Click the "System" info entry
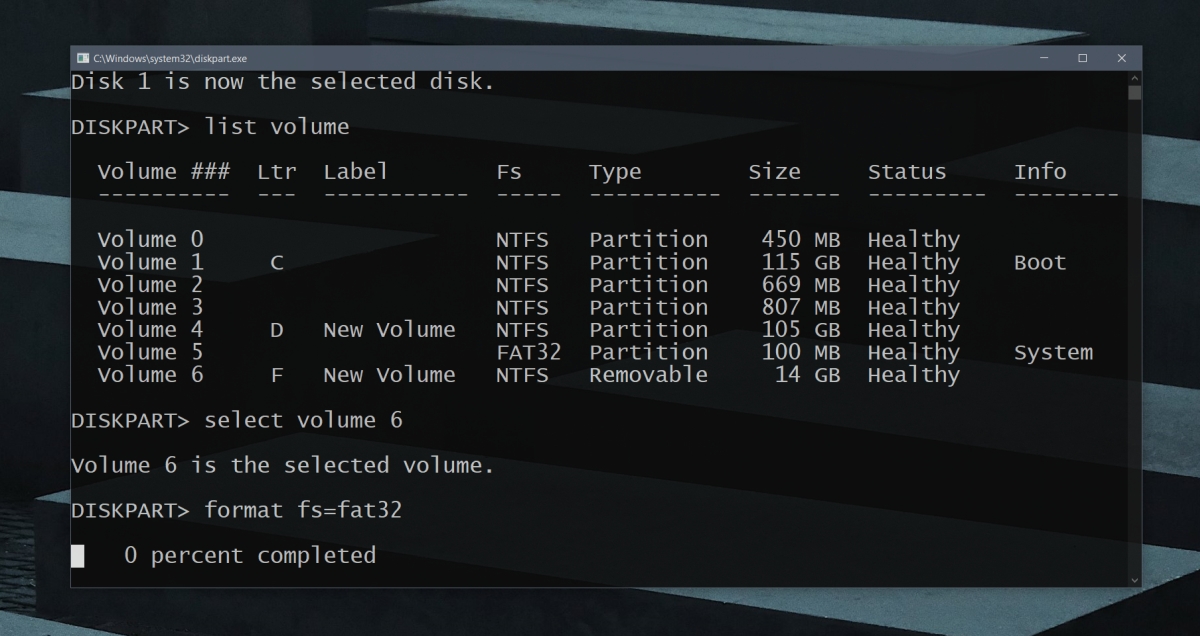1200x636 pixels. 1053,352
